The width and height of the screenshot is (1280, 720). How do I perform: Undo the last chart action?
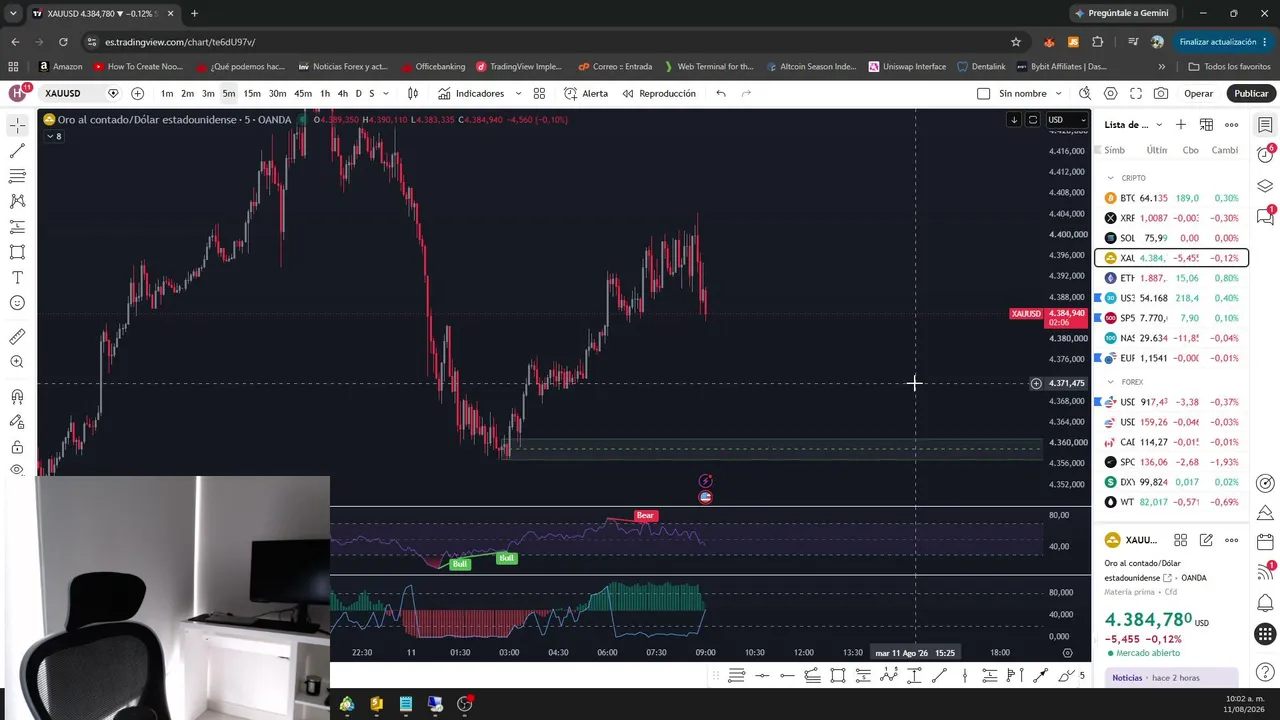coord(721,93)
